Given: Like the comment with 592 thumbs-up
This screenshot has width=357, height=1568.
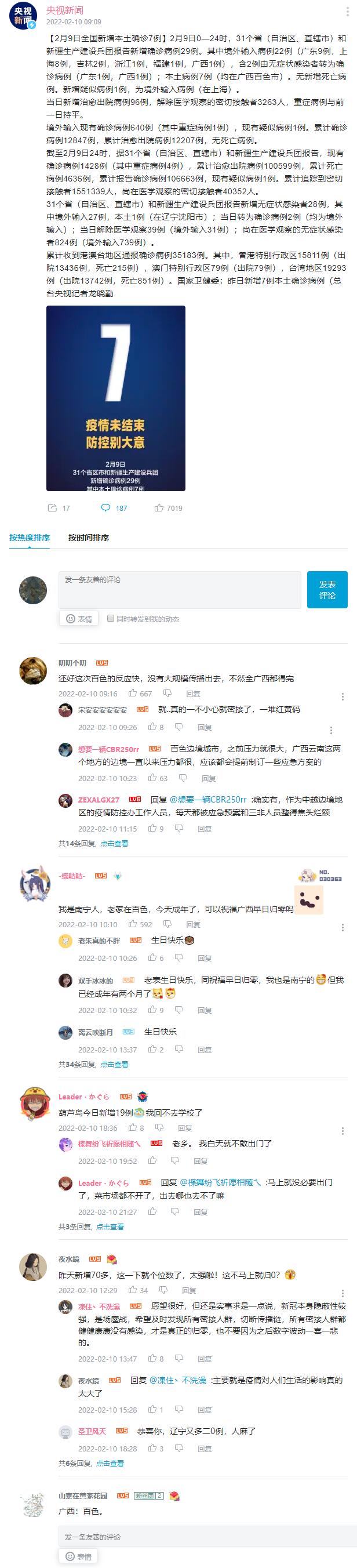Looking at the screenshot, I should (140, 924).
